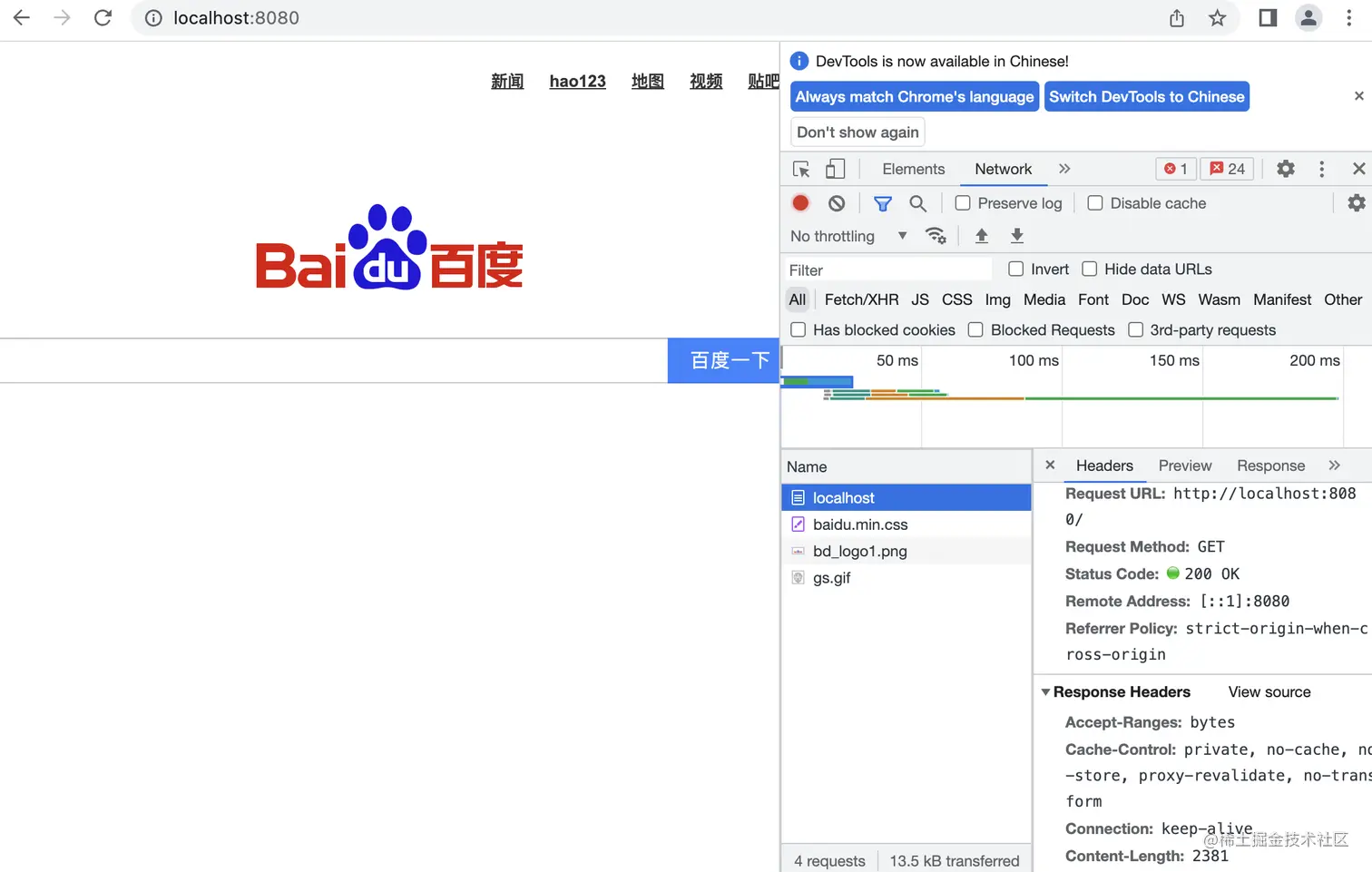This screenshot has width=1372, height=872.
Task: Collapse the Response Headers section
Action: (1045, 691)
